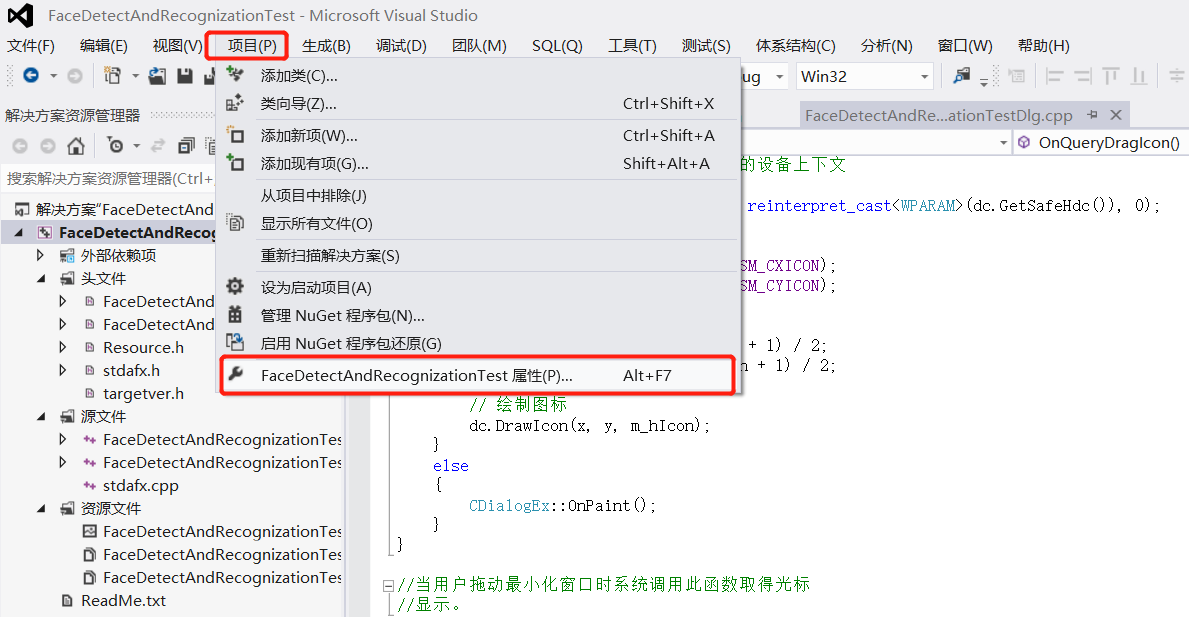1189x617 pixels.
Task: Click the OnQueryDragIcon method icon in navigation bar
Action: coord(1025,141)
